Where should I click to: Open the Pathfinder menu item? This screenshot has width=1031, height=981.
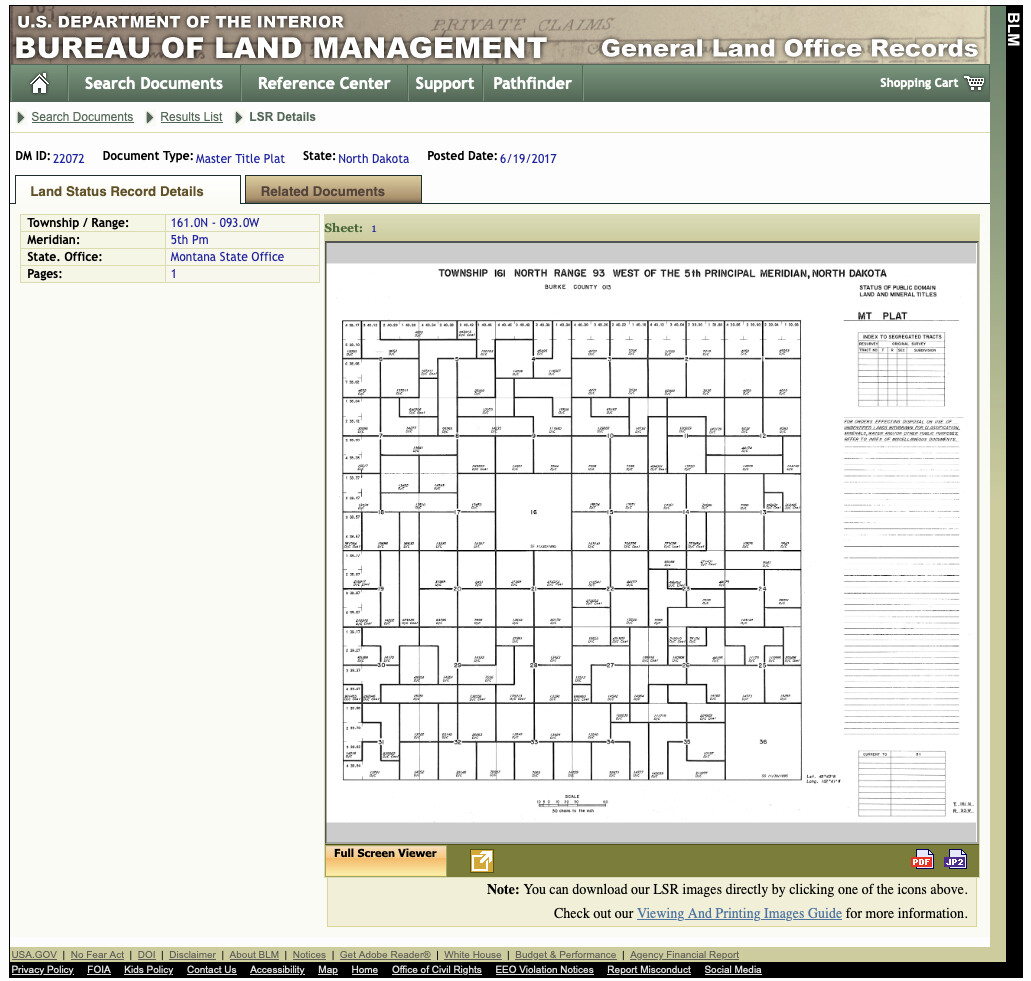[532, 83]
